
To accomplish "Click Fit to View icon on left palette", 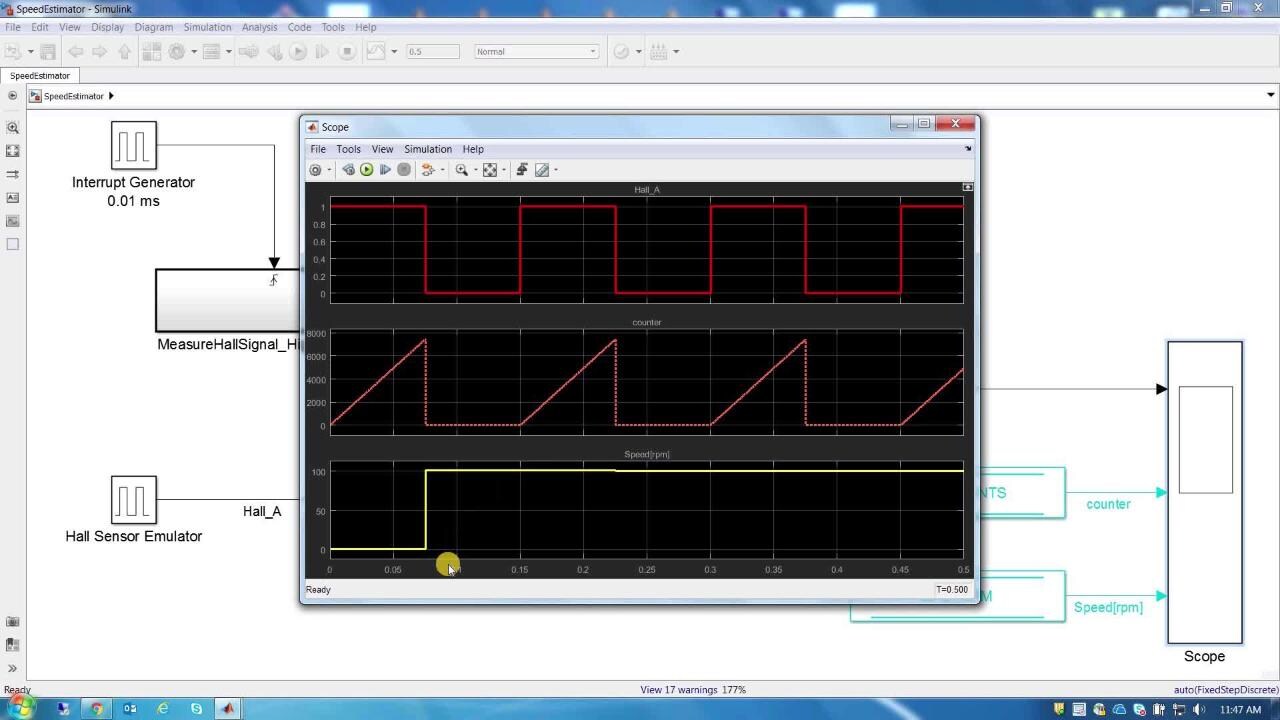I will click(13, 151).
